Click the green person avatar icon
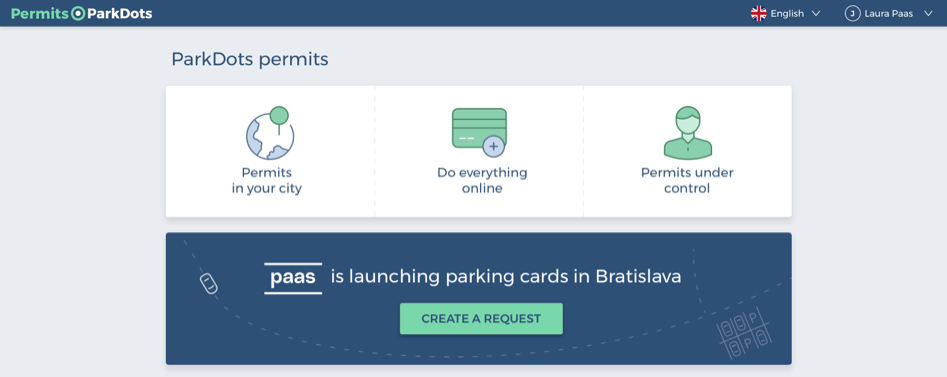 click(688, 133)
